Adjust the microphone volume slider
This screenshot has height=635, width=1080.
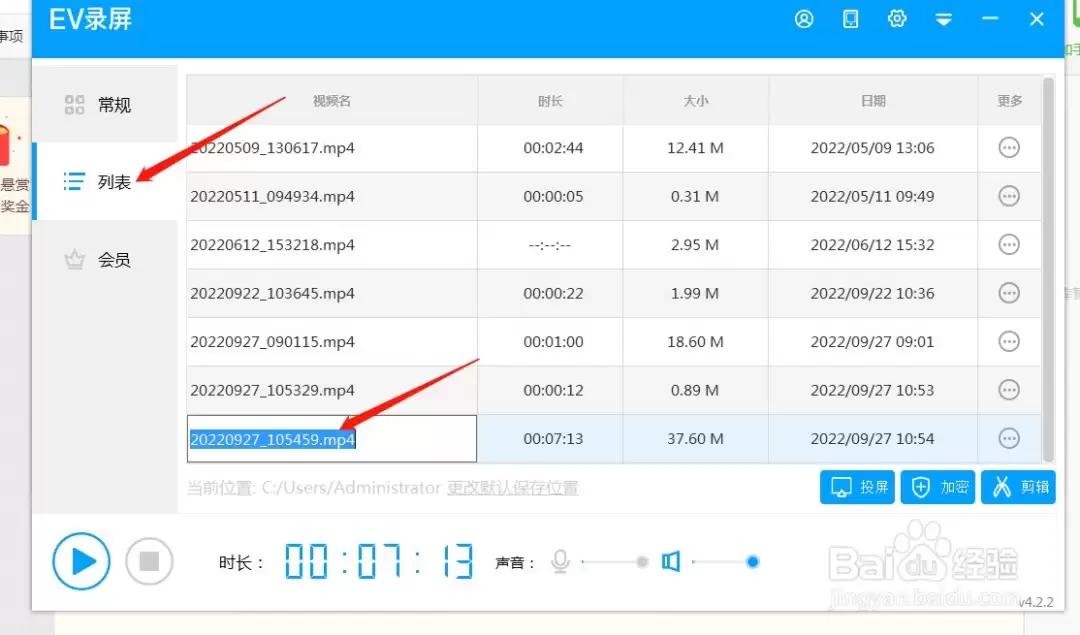pos(615,562)
